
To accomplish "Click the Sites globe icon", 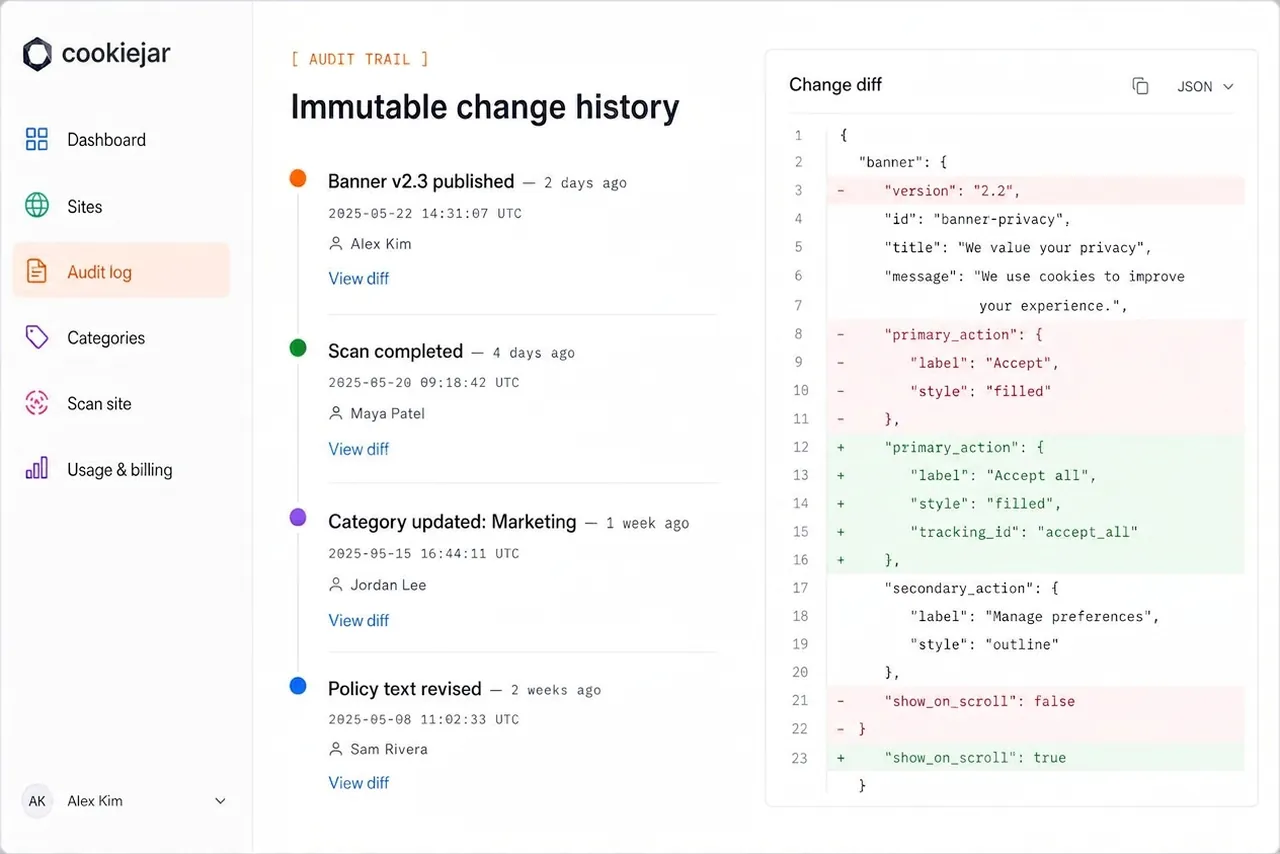I will (x=37, y=206).
